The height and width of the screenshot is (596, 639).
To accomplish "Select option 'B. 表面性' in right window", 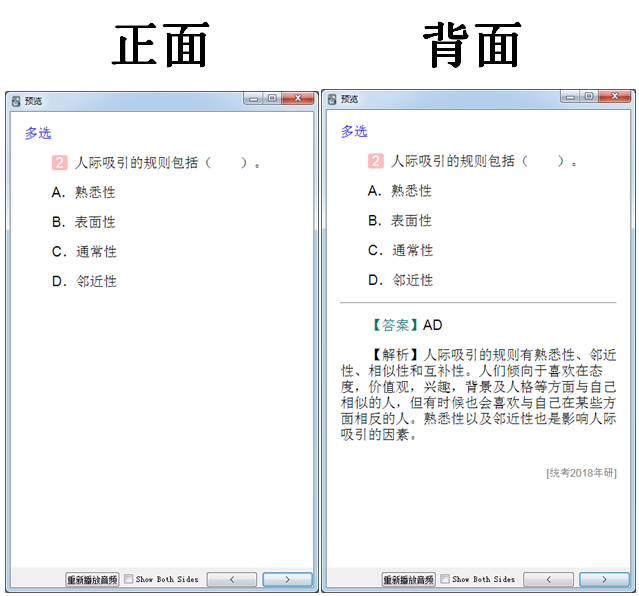I will coord(400,221).
